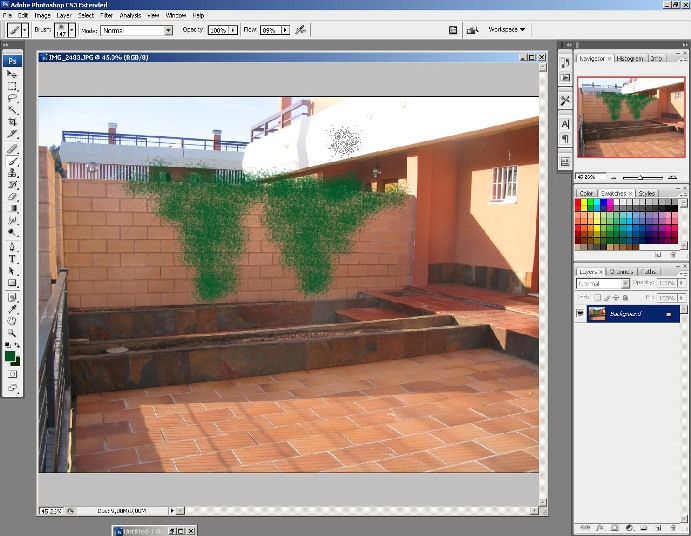This screenshot has width=691, height=536.
Task: Select the Notes tool
Action: click(x=12, y=298)
